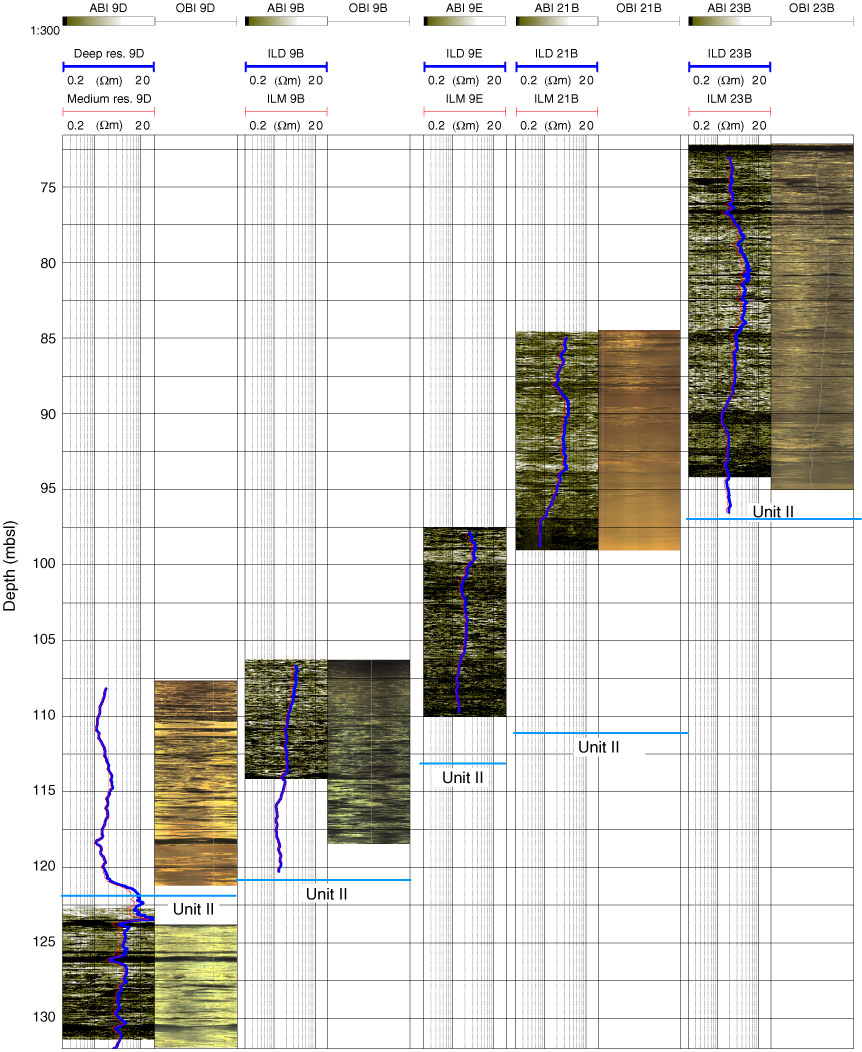This screenshot has height=1052, width=862.
Task: Select the ILD 9B legend label
Action: tap(285, 53)
